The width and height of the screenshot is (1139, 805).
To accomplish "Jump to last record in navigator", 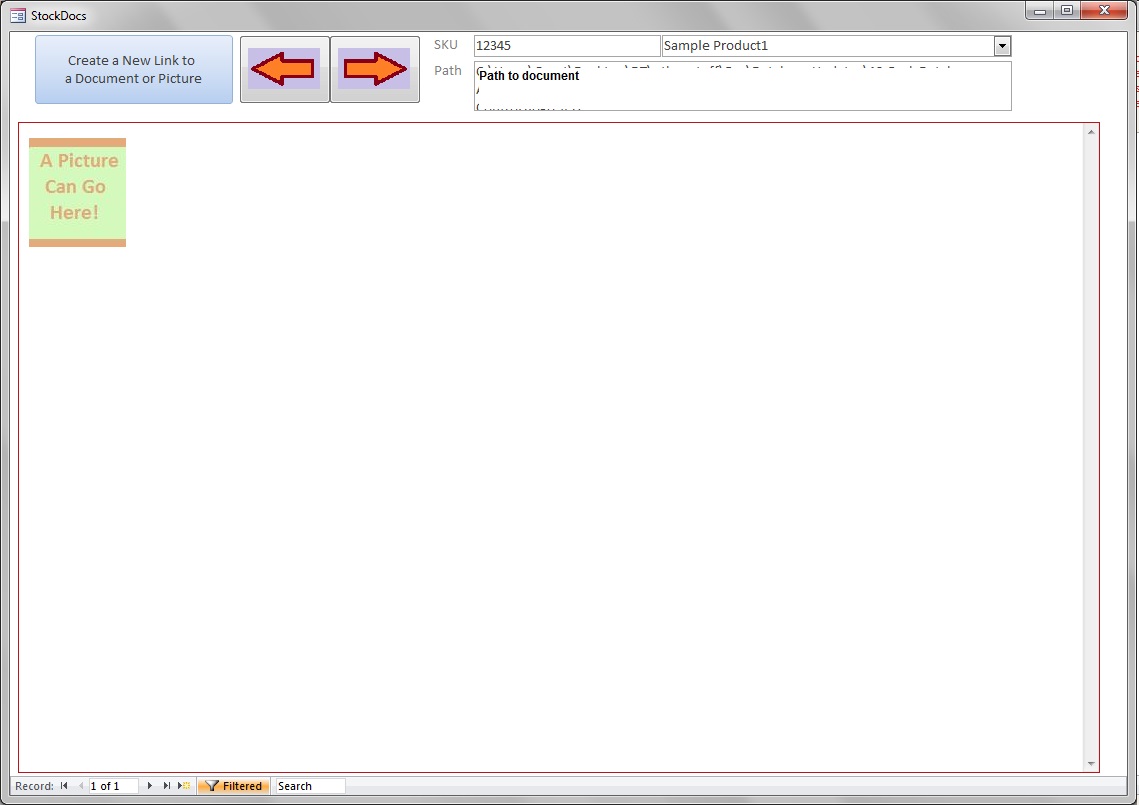I will (x=167, y=786).
